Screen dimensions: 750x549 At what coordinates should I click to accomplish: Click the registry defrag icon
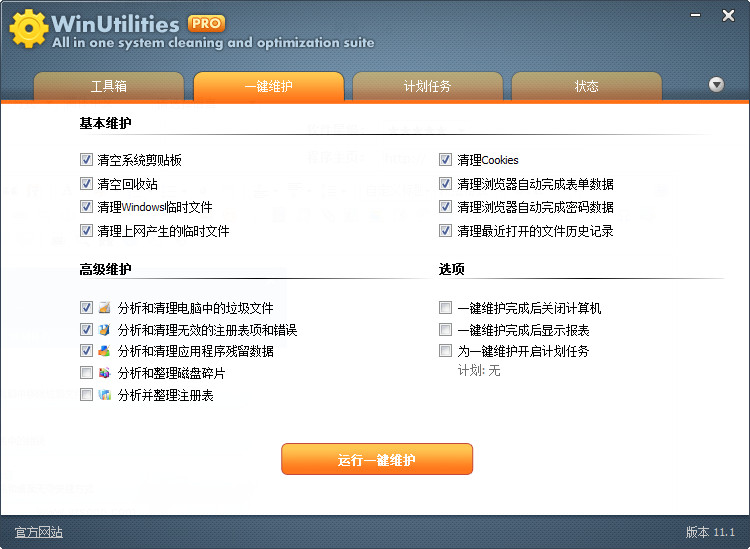[x=104, y=395]
